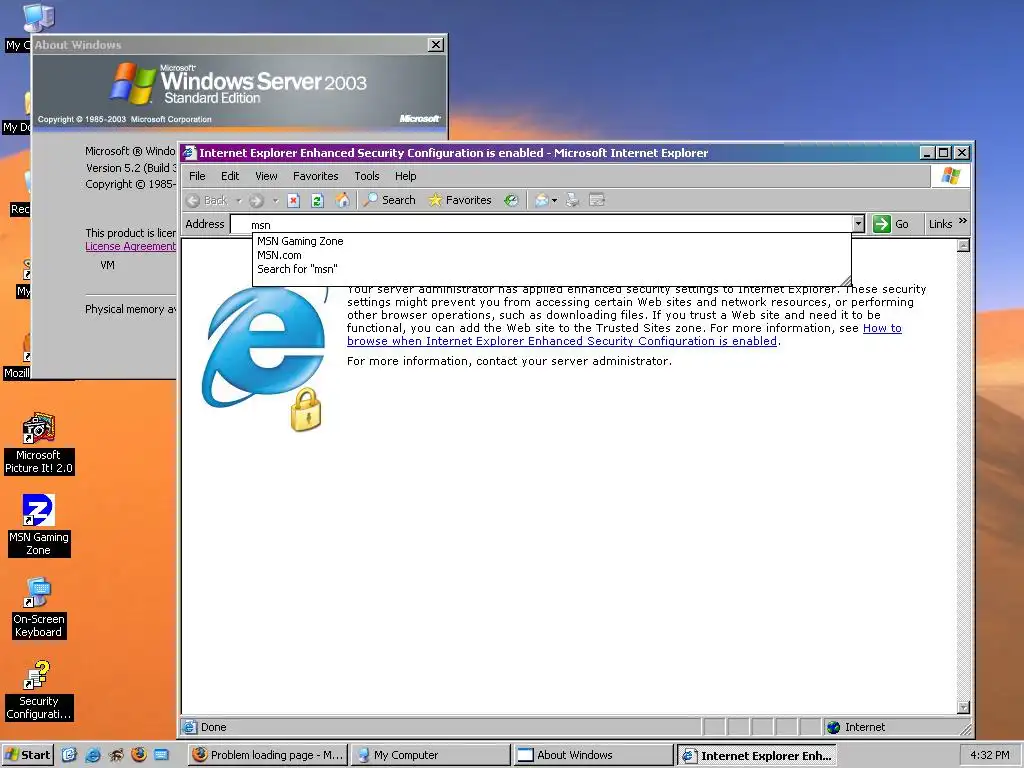Expand the Address bar dropdown arrow
The width and height of the screenshot is (1024, 768).
(x=858, y=224)
